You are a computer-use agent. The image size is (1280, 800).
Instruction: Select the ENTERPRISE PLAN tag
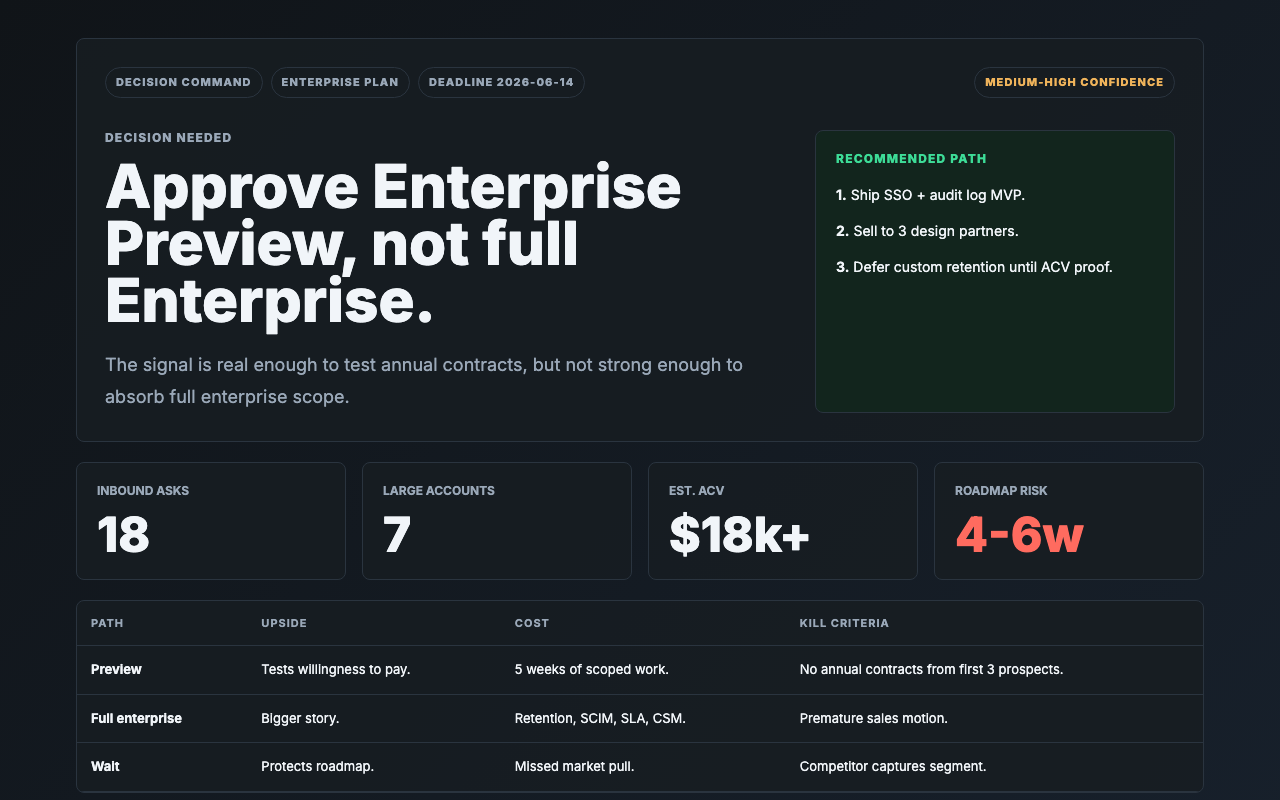click(340, 82)
